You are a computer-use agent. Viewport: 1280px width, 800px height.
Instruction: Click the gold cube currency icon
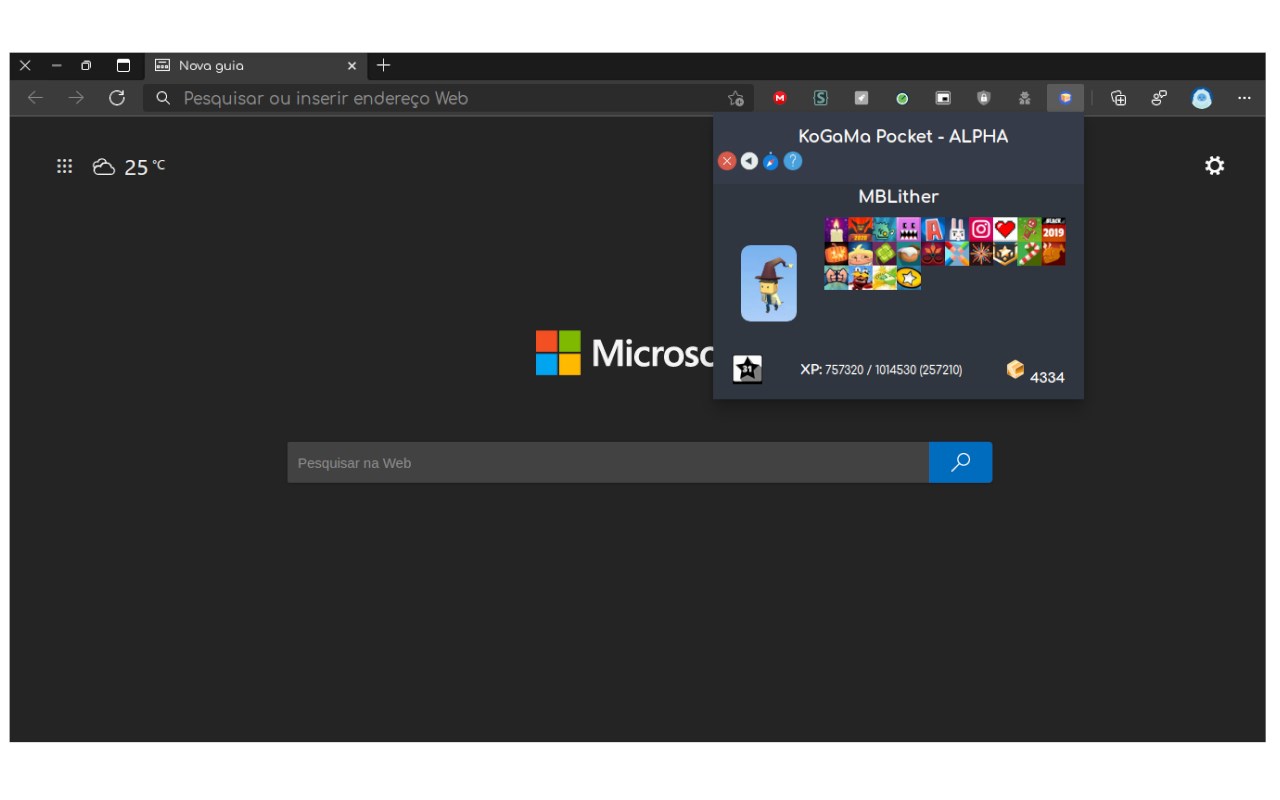1015,370
